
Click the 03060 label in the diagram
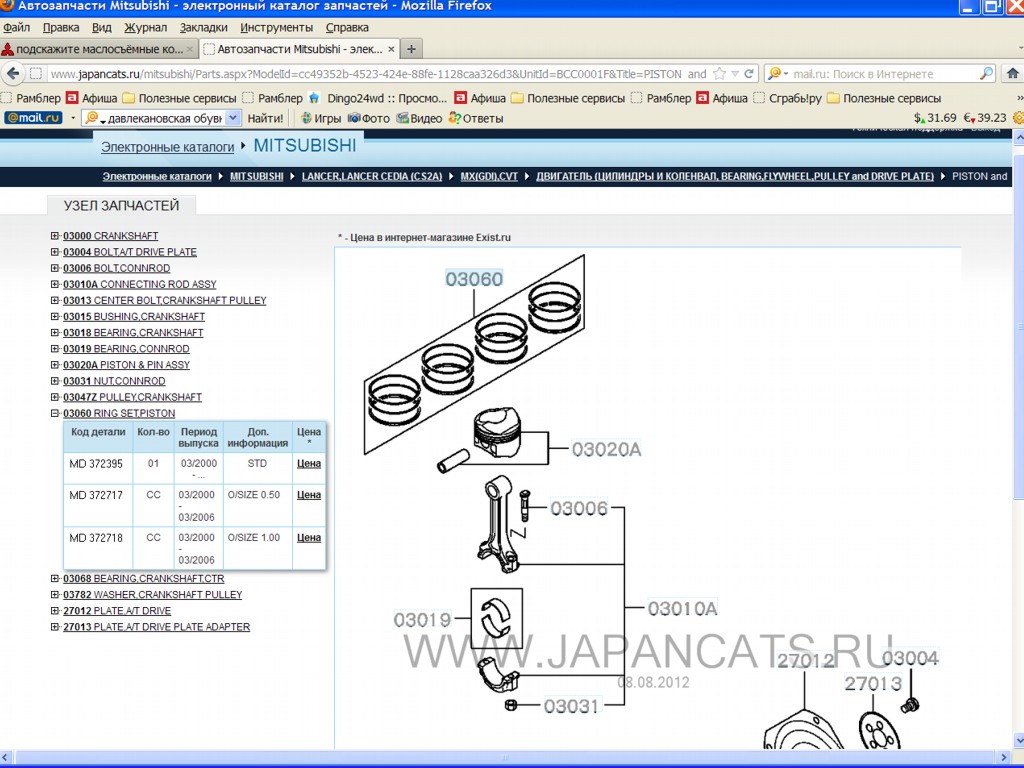[474, 279]
